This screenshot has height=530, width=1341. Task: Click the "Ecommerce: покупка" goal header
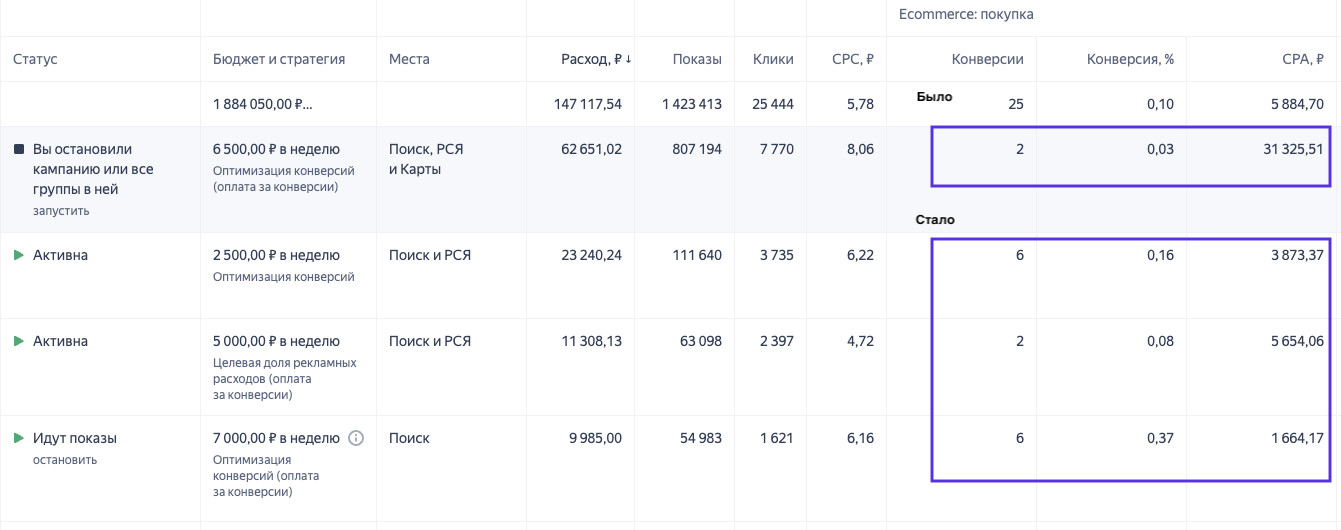(x=965, y=14)
